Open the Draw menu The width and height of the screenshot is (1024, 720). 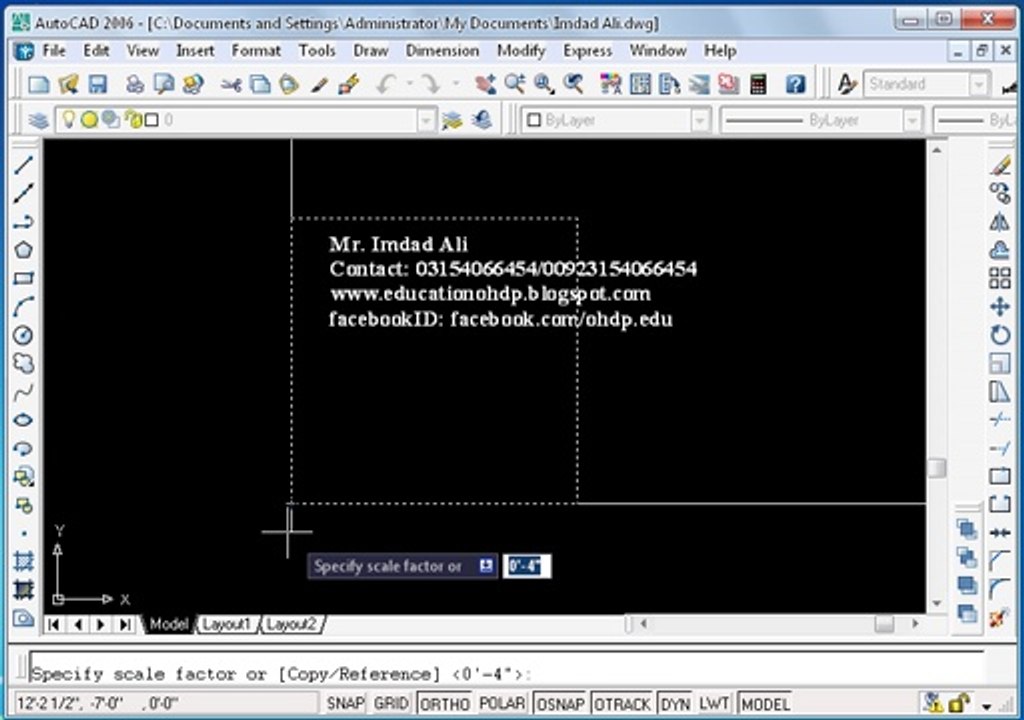point(371,50)
